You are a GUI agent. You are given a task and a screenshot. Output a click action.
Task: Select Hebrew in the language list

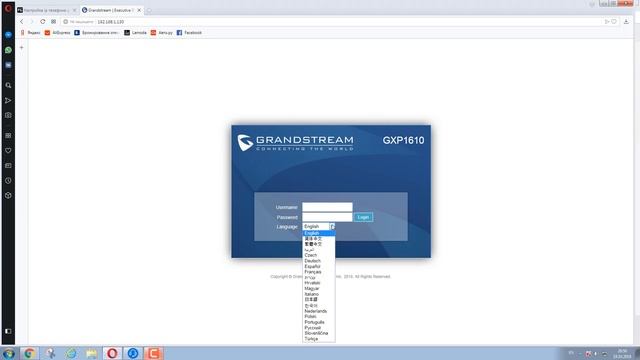(319, 278)
